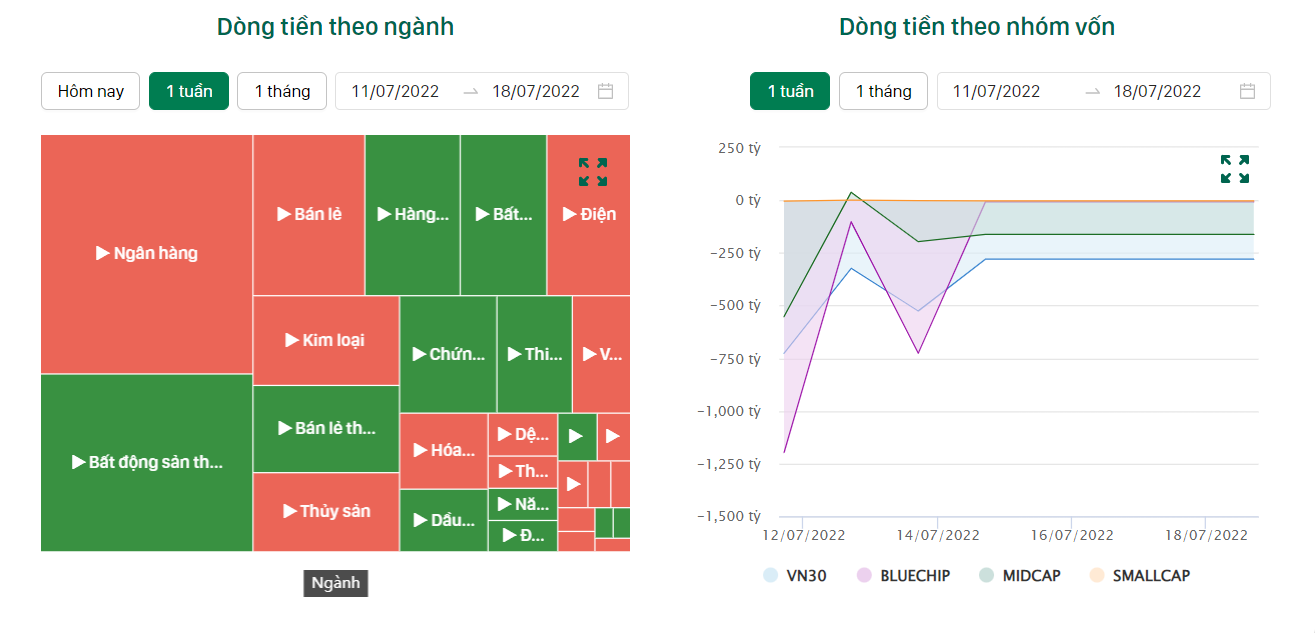Open the Thủy sản treemap cell
1315x633 pixels.
point(326,512)
